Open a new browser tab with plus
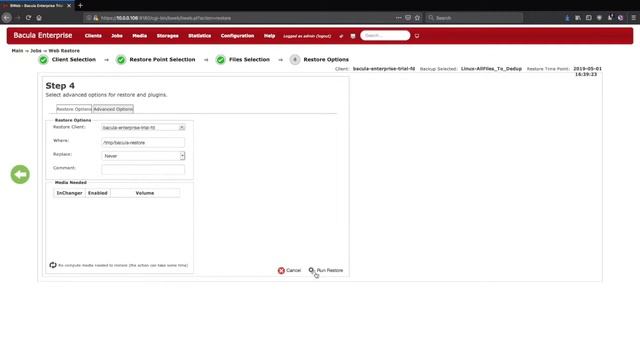 (80, 6)
